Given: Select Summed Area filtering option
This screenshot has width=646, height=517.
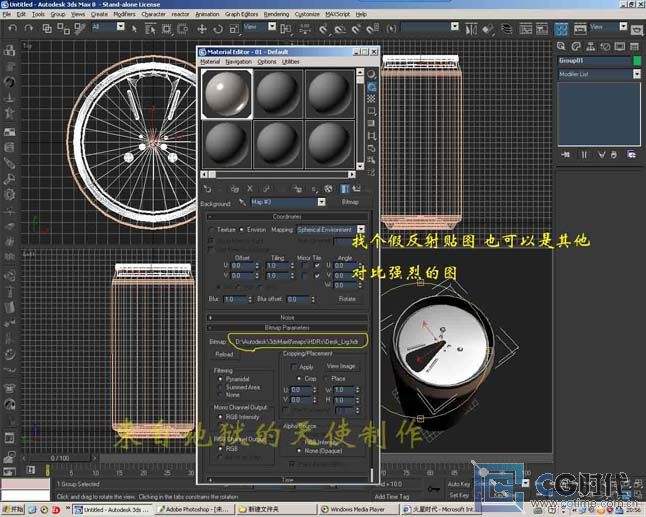Looking at the screenshot, I should click(220, 387).
